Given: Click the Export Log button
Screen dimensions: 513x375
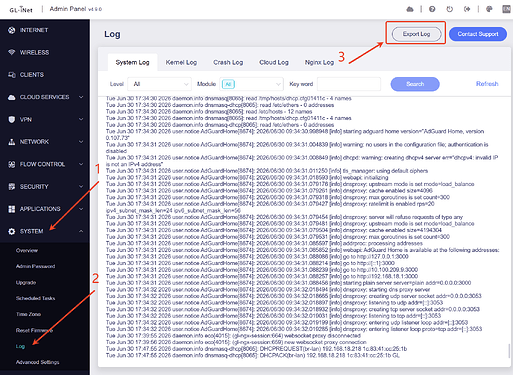Looking at the screenshot, I should click(x=416, y=34).
